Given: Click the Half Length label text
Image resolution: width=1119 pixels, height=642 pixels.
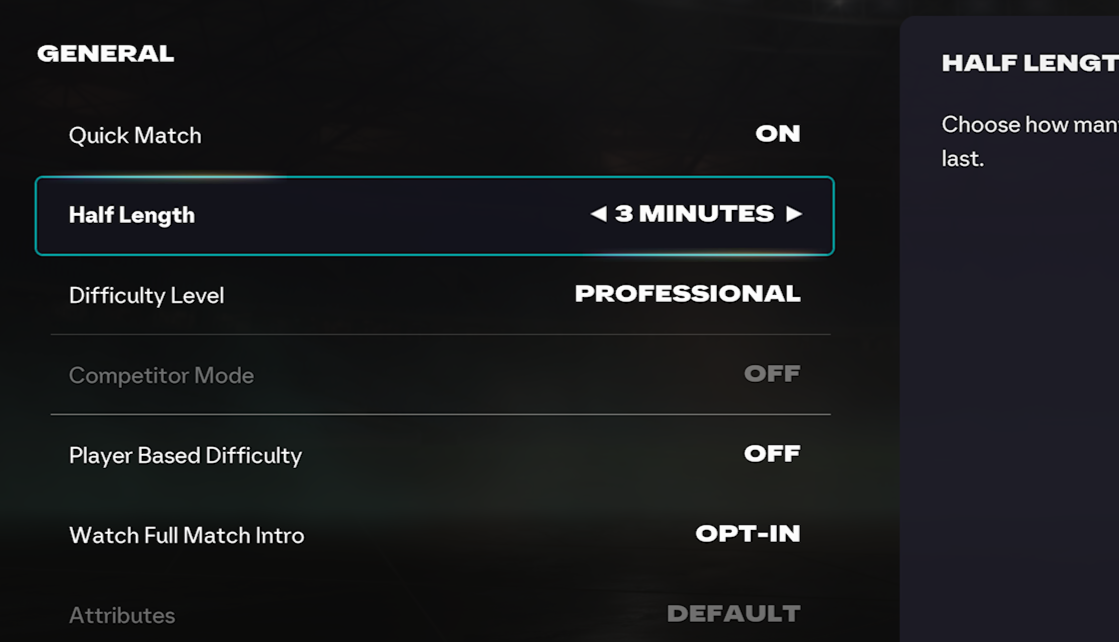Looking at the screenshot, I should pos(131,216).
